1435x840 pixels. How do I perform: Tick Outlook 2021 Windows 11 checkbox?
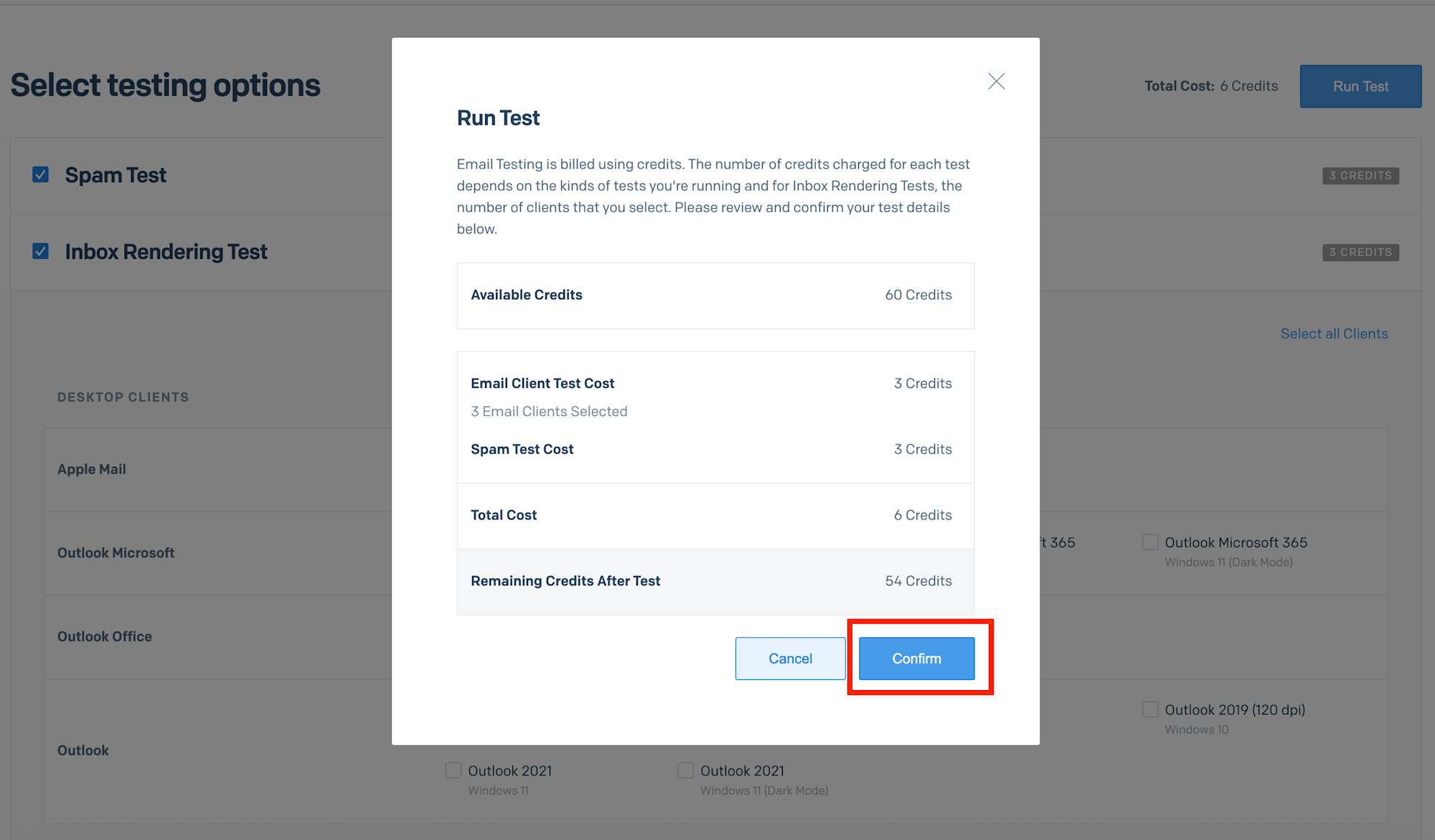453,770
